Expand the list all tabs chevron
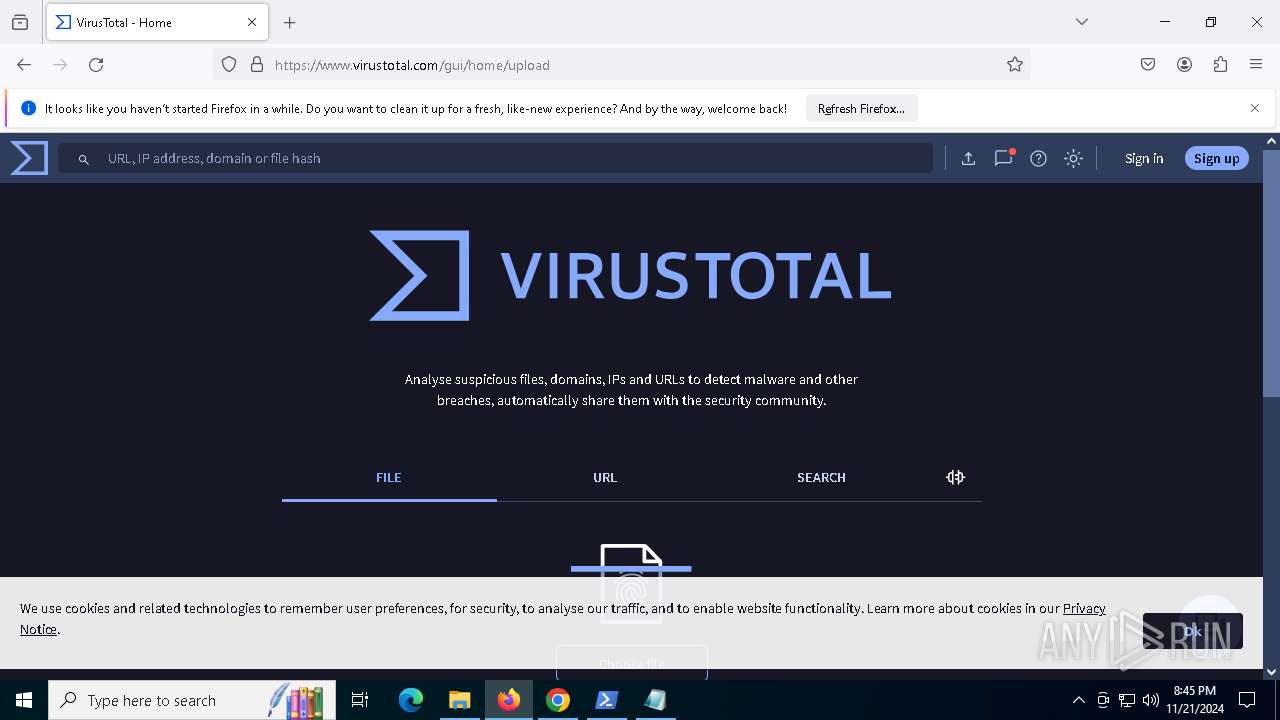1280x720 pixels. (x=1082, y=22)
